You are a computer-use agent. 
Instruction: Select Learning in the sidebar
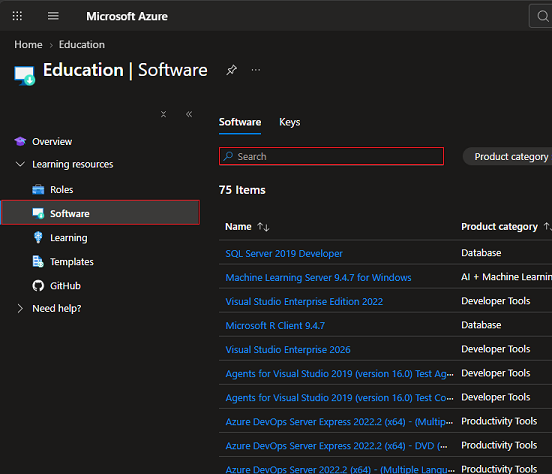tap(69, 238)
